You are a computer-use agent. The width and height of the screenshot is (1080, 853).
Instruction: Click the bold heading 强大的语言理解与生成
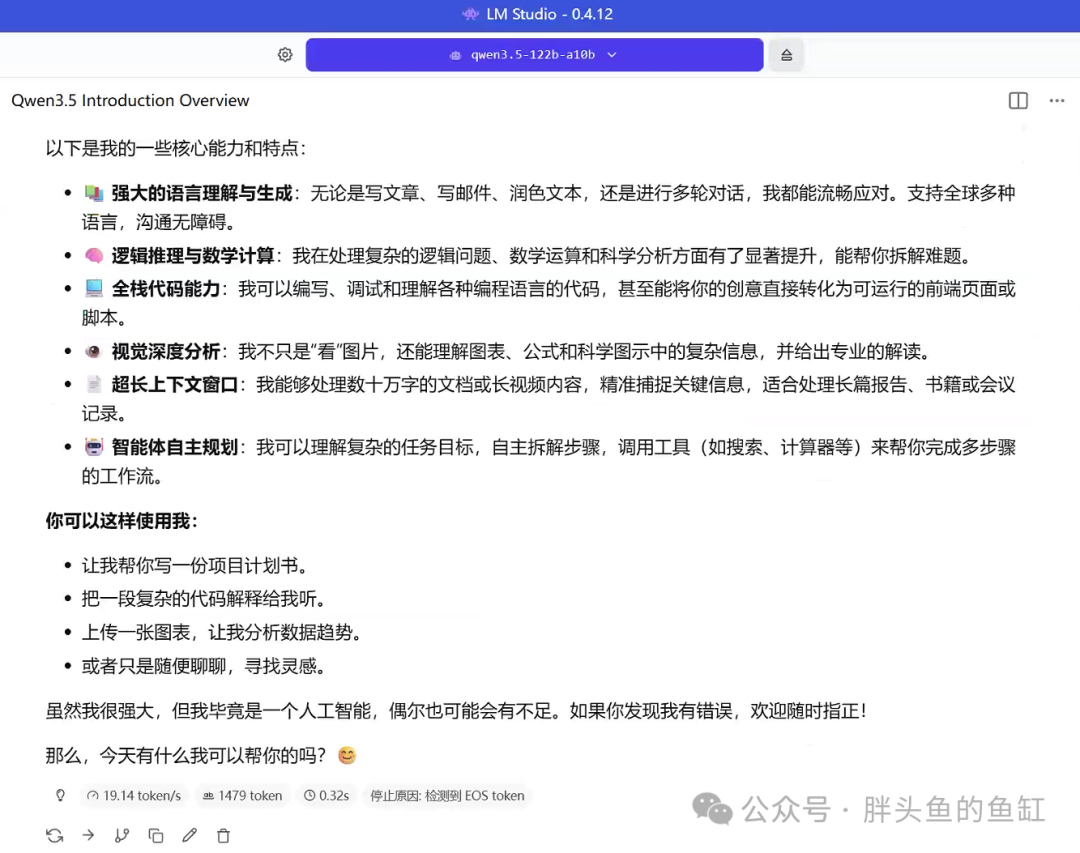click(202, 194)
